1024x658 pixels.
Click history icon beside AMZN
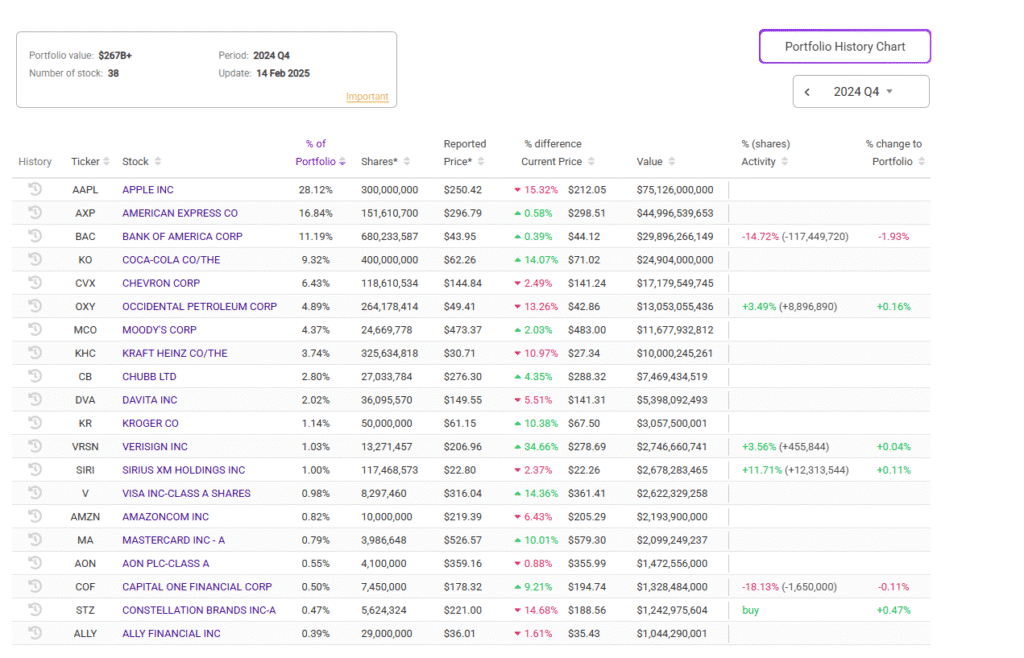(35, 516)
